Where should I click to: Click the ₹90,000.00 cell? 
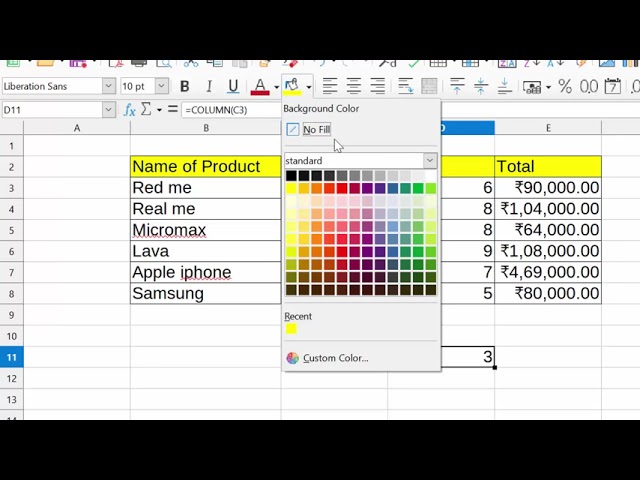pyautogui.click(x=548, y=188)
